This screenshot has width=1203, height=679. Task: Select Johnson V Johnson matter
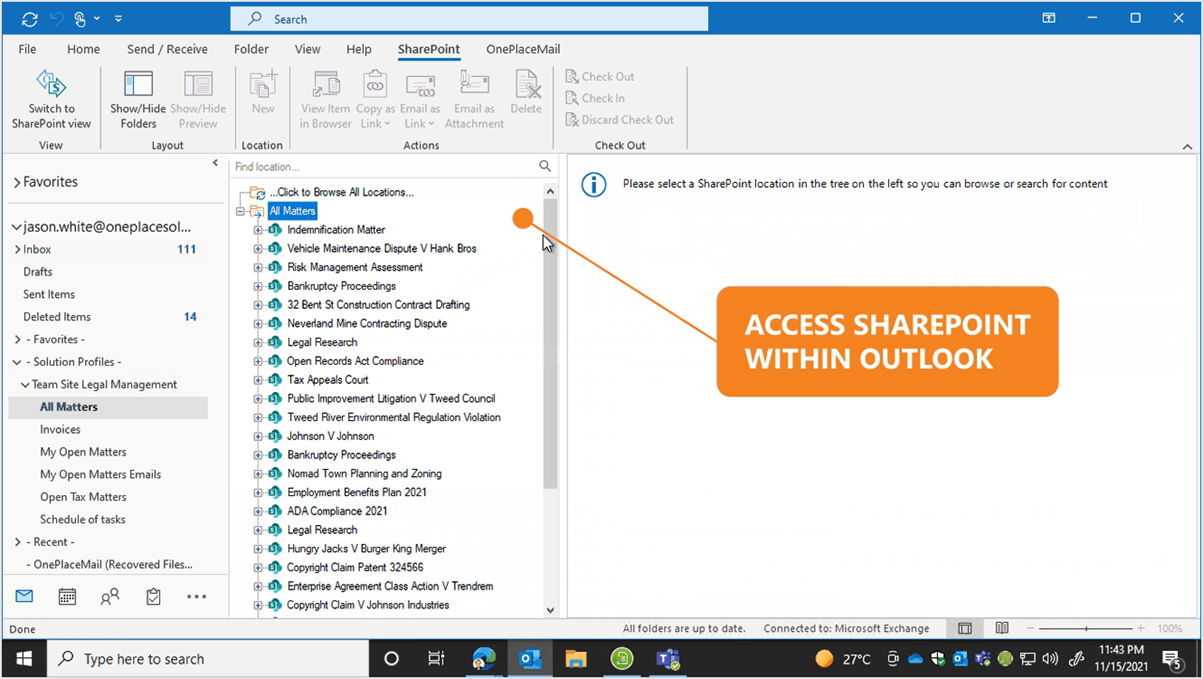330,436
